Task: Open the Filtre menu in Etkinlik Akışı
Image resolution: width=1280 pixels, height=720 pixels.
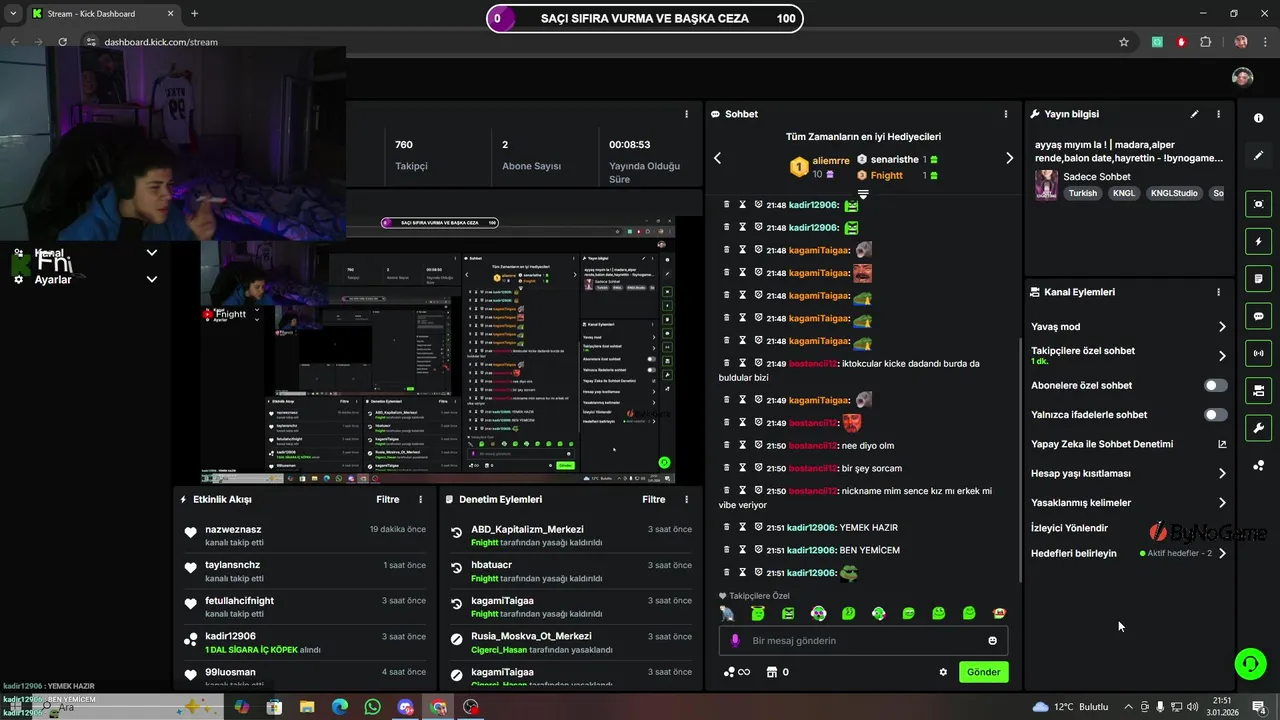Action: coord(387,499)
